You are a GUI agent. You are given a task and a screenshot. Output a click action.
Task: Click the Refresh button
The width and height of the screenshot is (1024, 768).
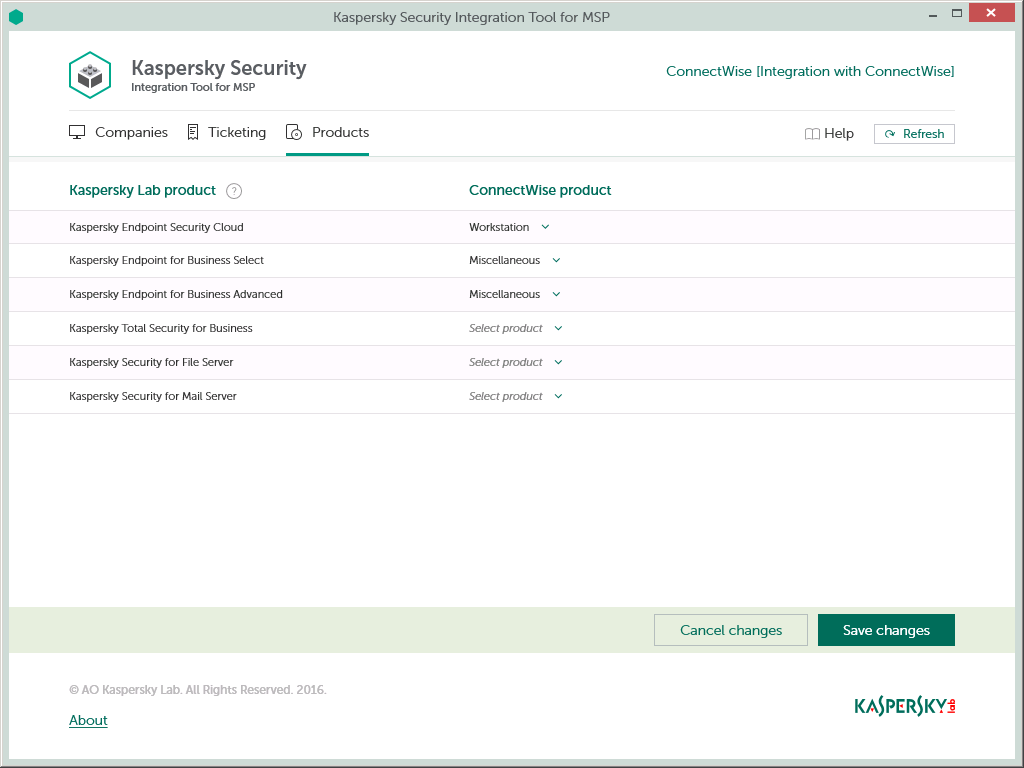pos(914,134)
